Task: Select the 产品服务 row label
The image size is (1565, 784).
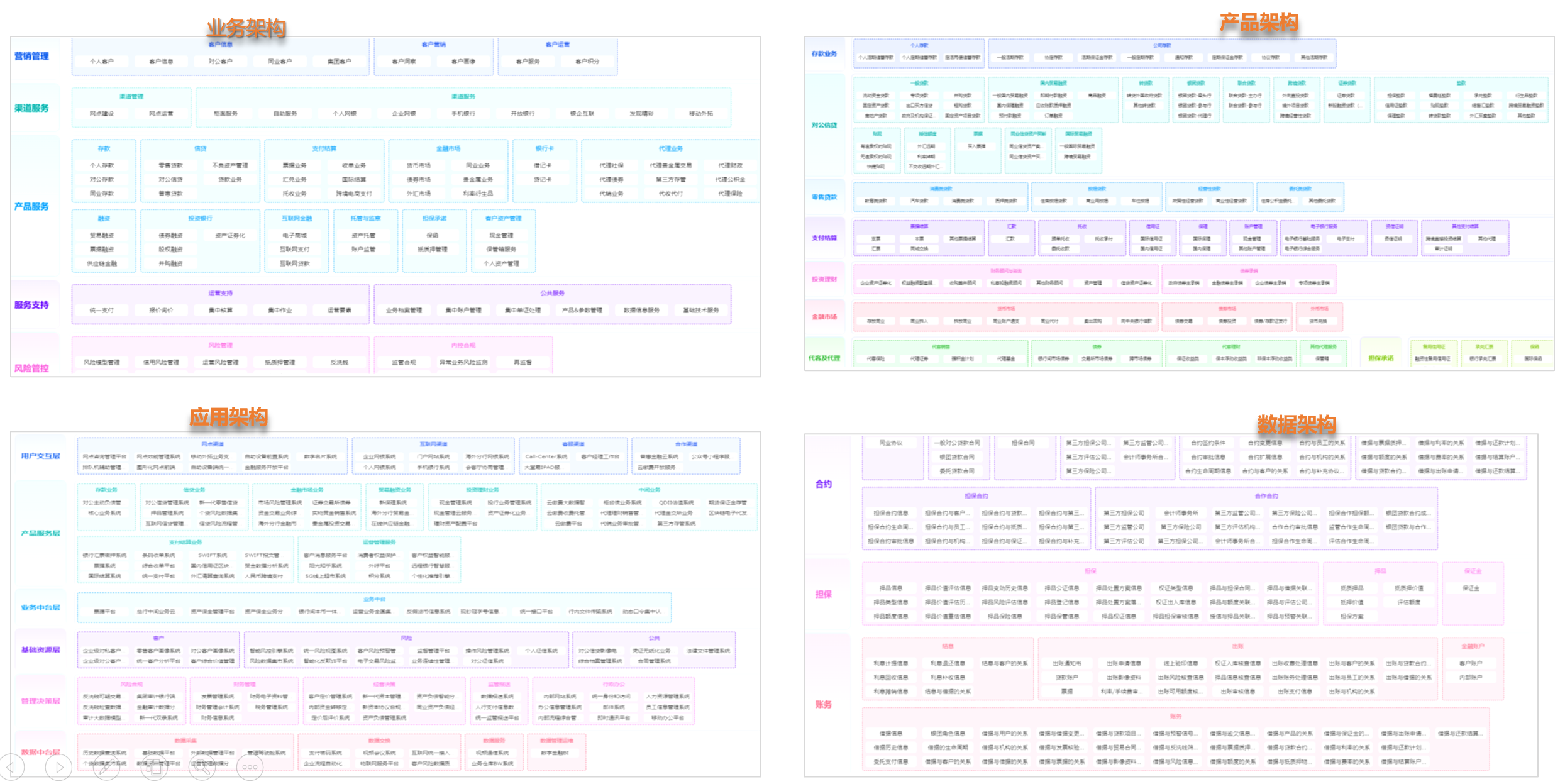Action: click(31, 206)
